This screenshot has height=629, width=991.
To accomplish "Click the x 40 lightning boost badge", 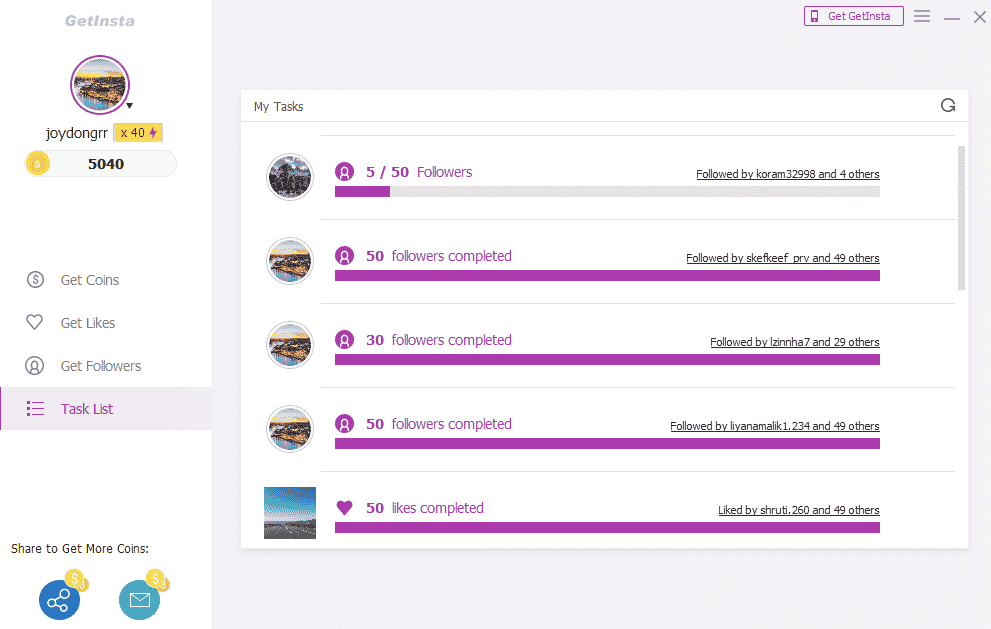I will (137, 133).
